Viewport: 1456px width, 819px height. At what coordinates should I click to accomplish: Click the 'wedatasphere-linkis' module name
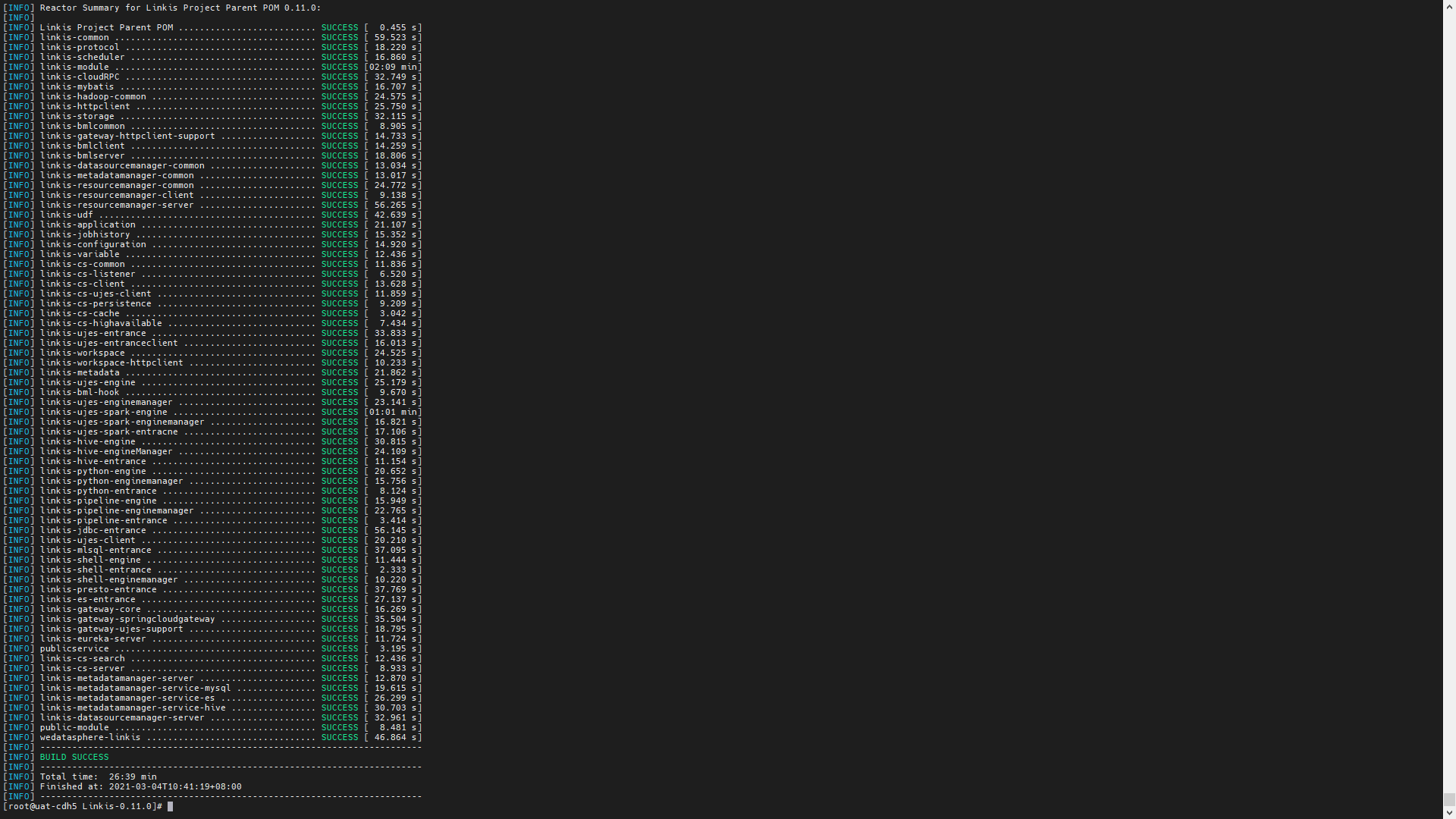90,737
